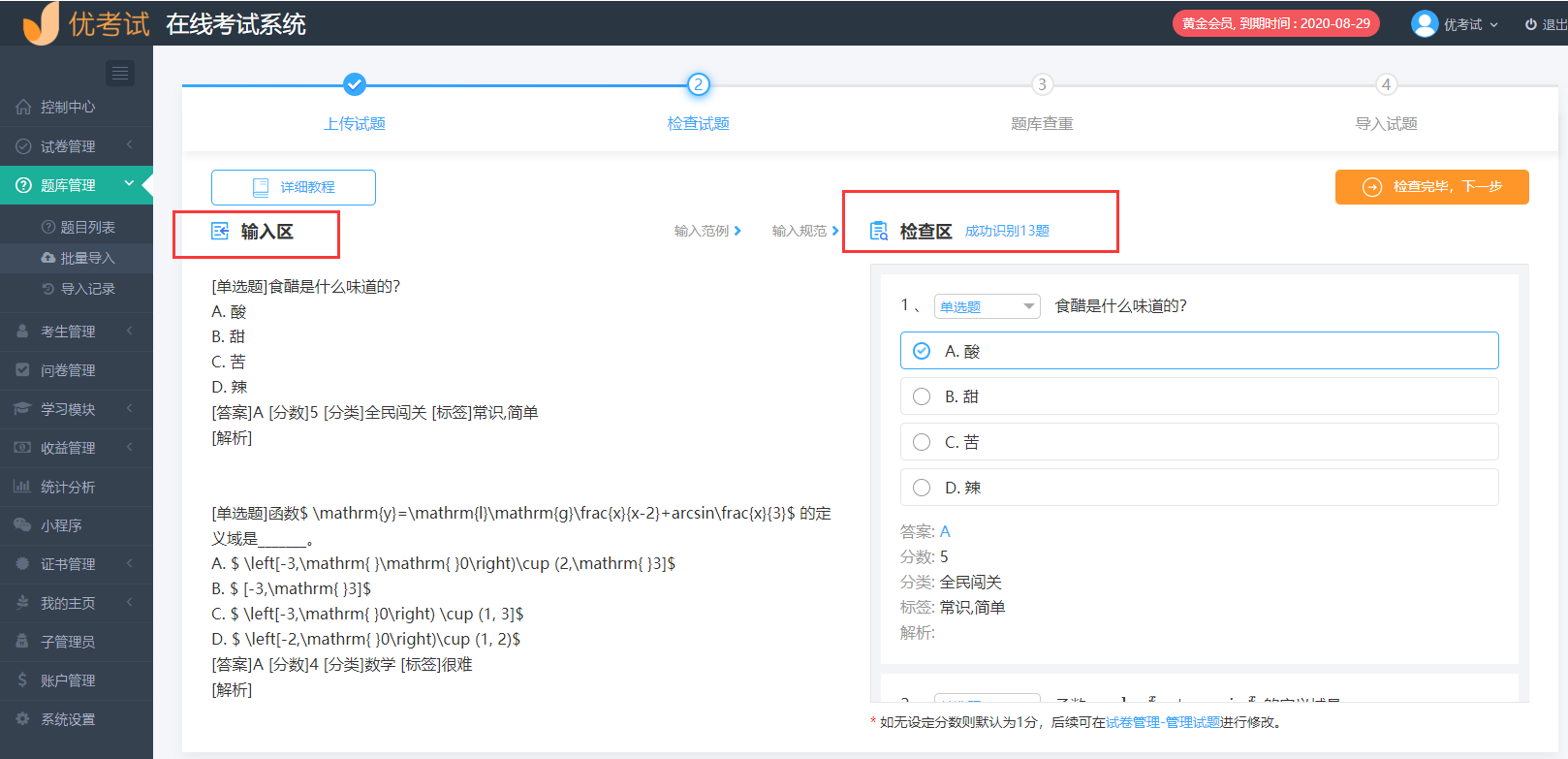The image size is (1568, 759).
Task: Click the 分类: 全民闯关 line
Action: click(951, 582)
